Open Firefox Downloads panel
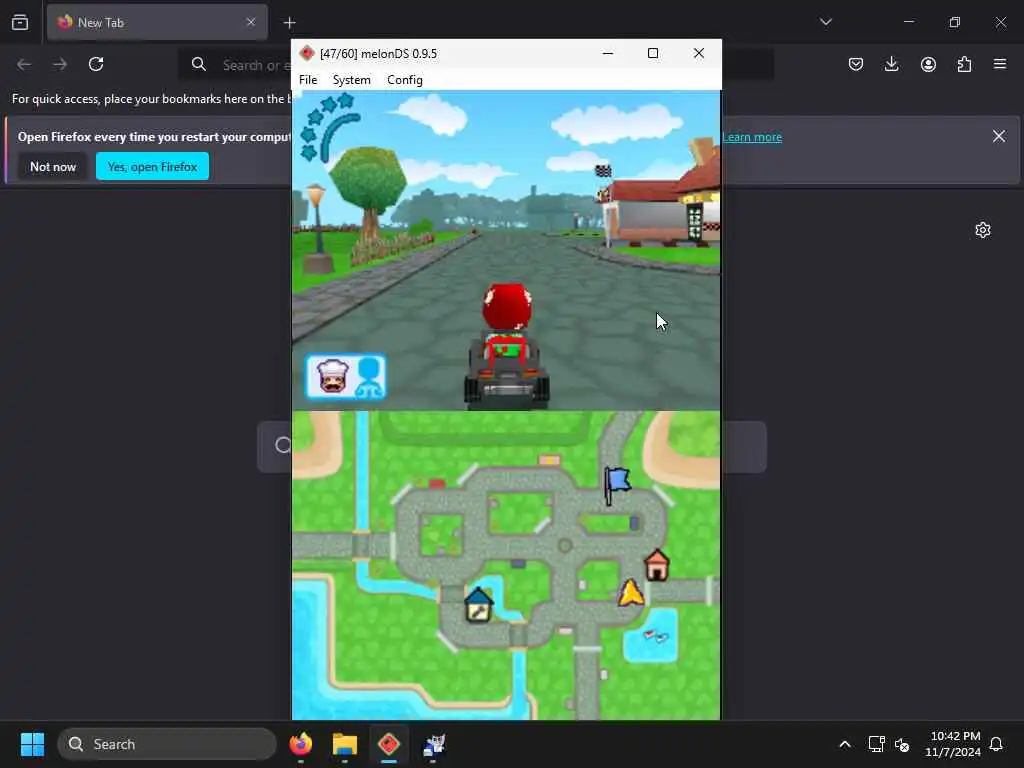The image size is (1024, 768). pos(891,64)
